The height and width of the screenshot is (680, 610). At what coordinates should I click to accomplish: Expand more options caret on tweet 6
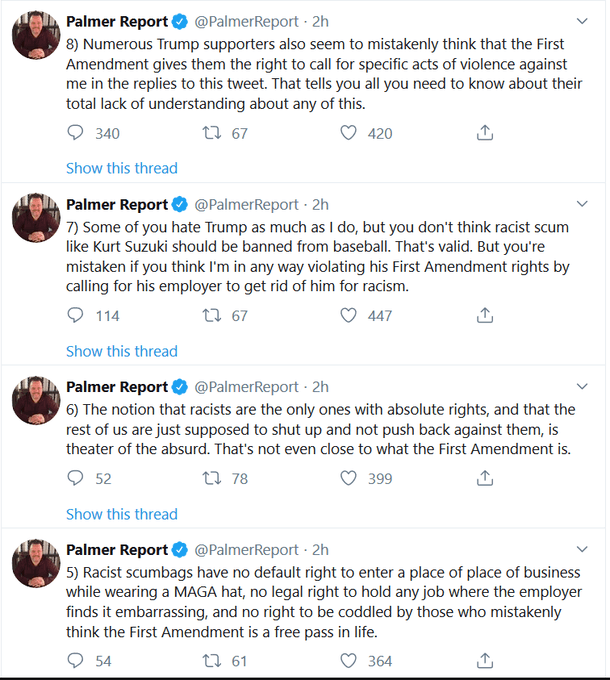[583, 387]
